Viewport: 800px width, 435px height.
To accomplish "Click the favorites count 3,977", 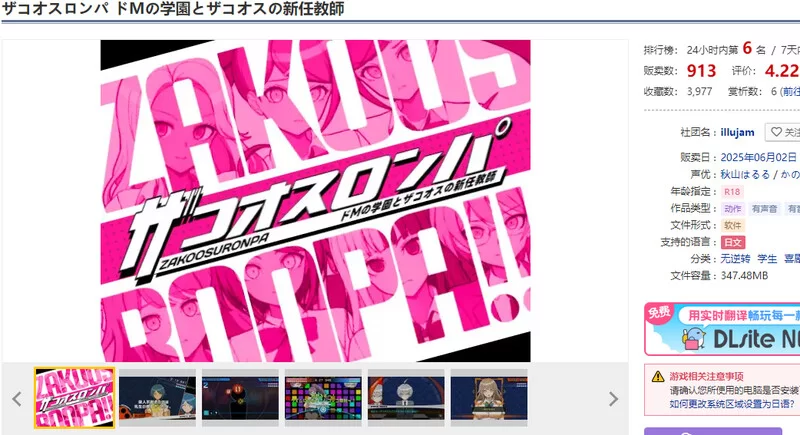I will point(699,92).
